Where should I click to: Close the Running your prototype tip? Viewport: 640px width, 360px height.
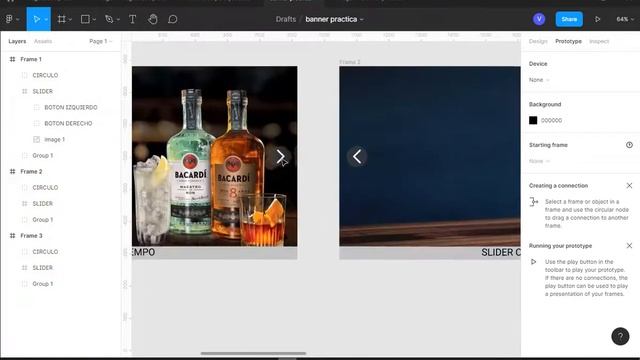629,246
